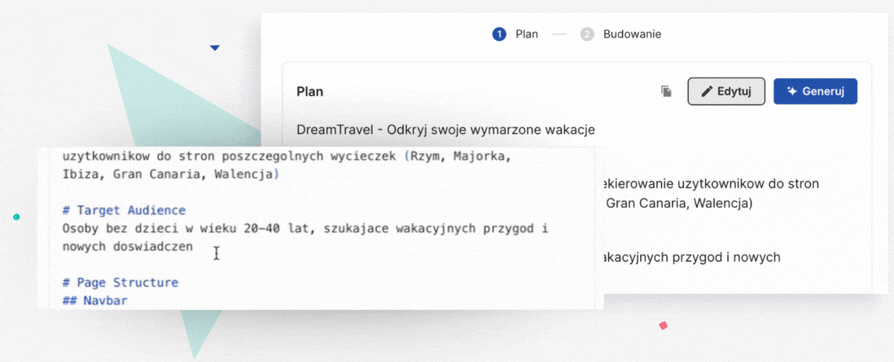Select the Budowanie step indicator
Image resolution: width=894 pixels, height=362 pixels.
point(621,34)
